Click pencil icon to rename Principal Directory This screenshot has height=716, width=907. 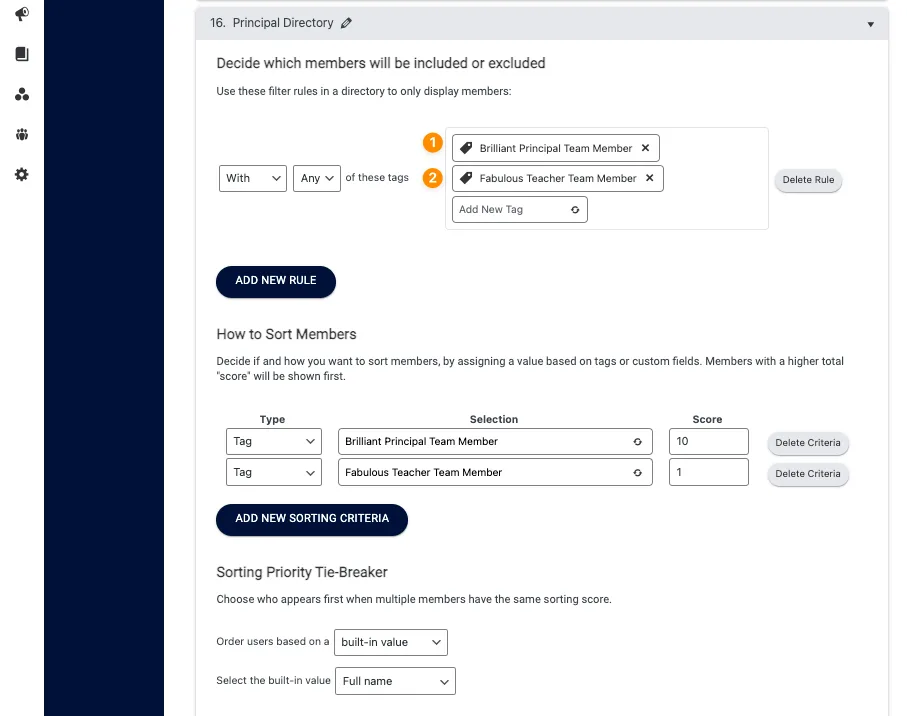coord(346,23)
